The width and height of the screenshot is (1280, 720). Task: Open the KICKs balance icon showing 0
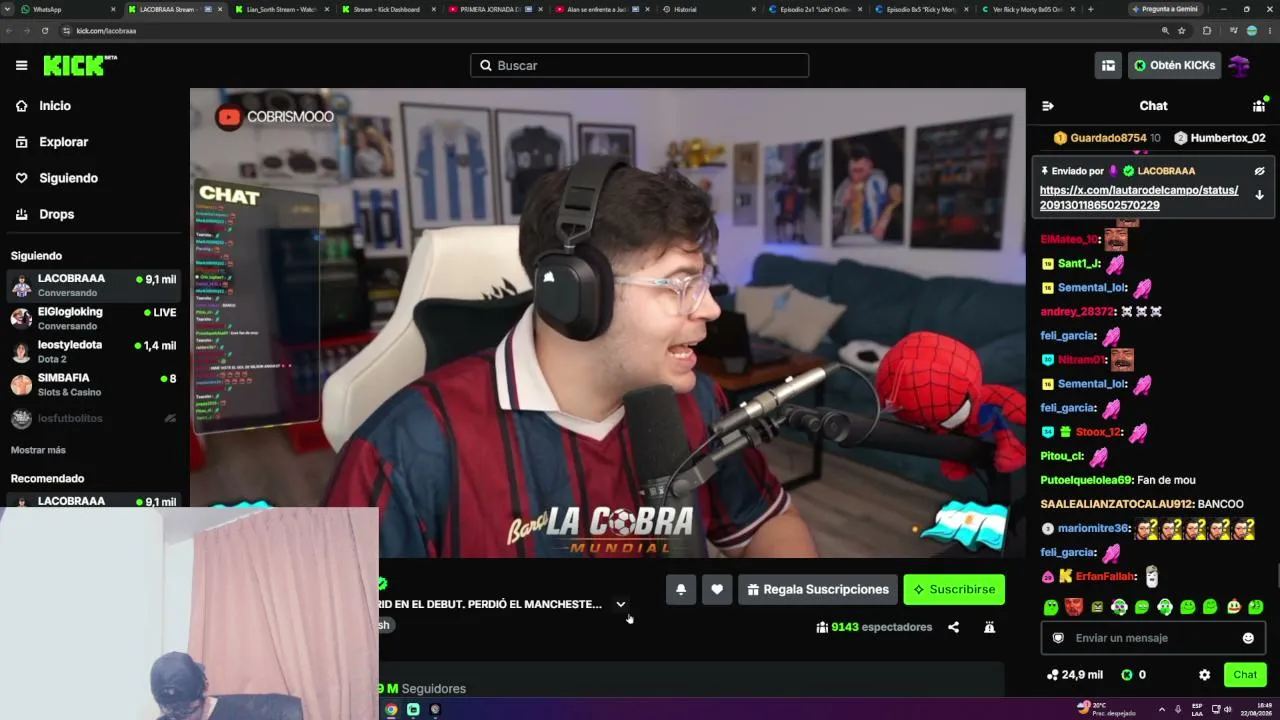click(1133, 675)
